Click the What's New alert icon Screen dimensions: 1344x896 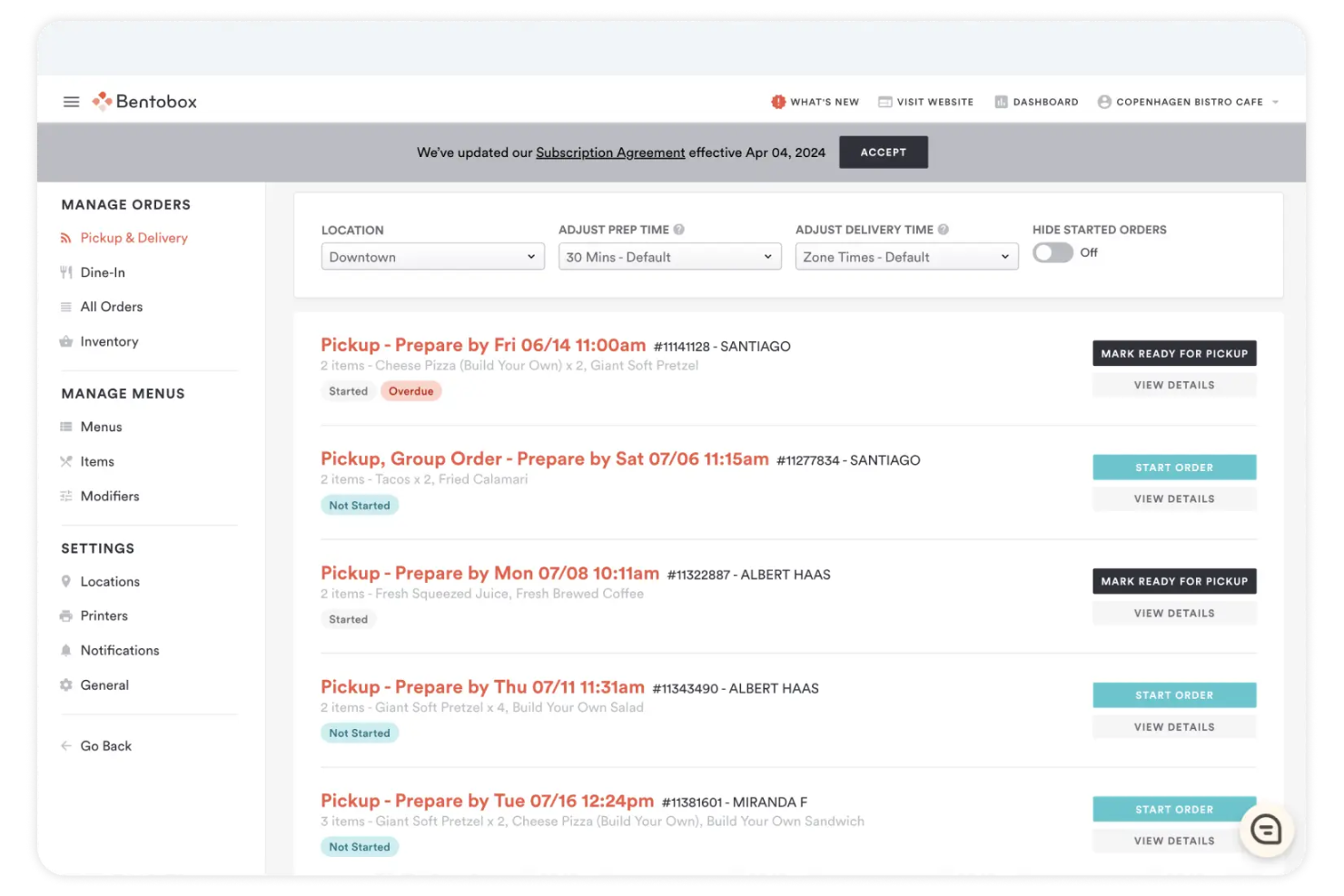(x=777, y=102)
